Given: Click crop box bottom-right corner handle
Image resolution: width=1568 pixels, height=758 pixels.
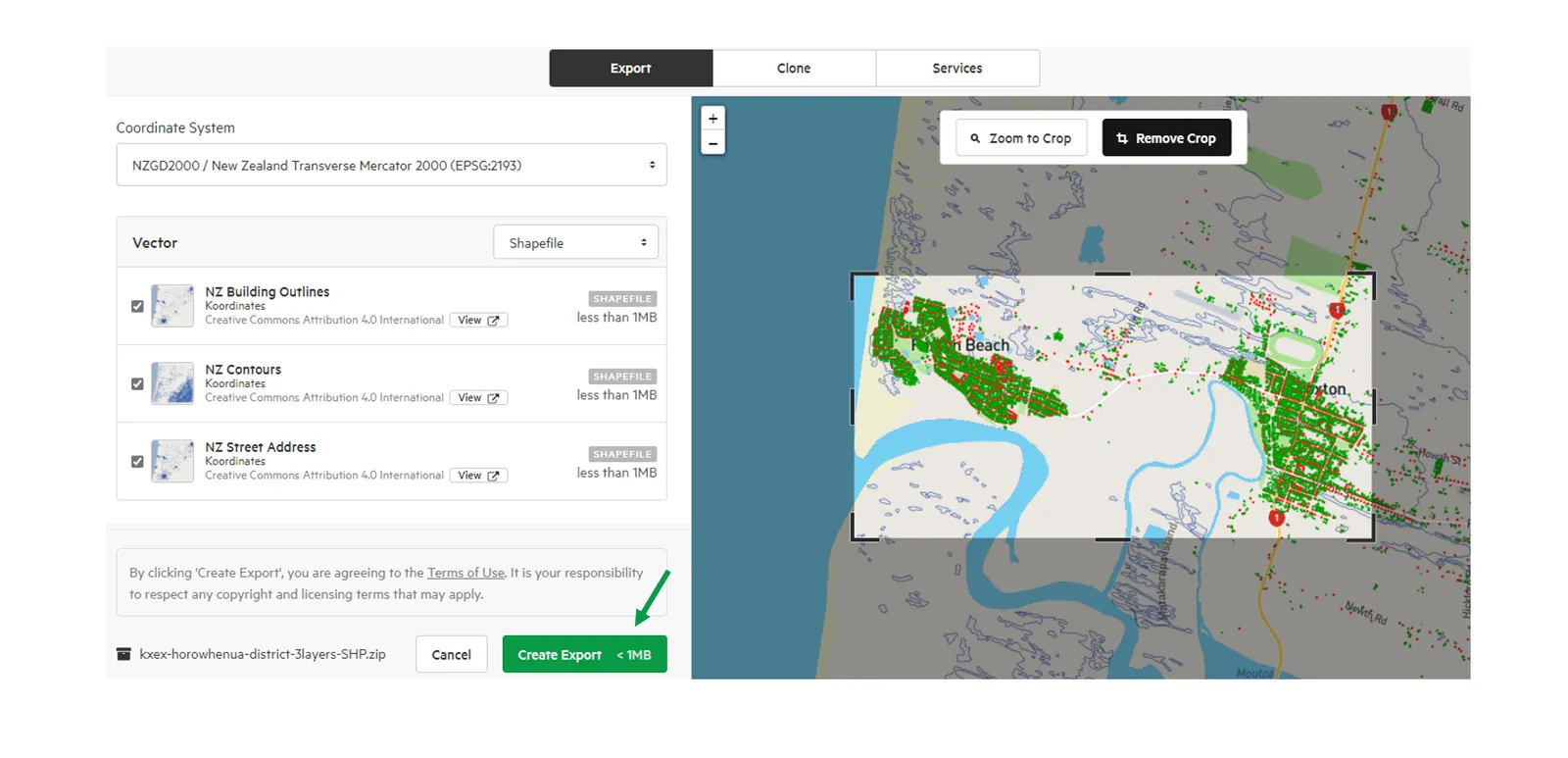Looking at the screenshot, I should click(1369, 535).
